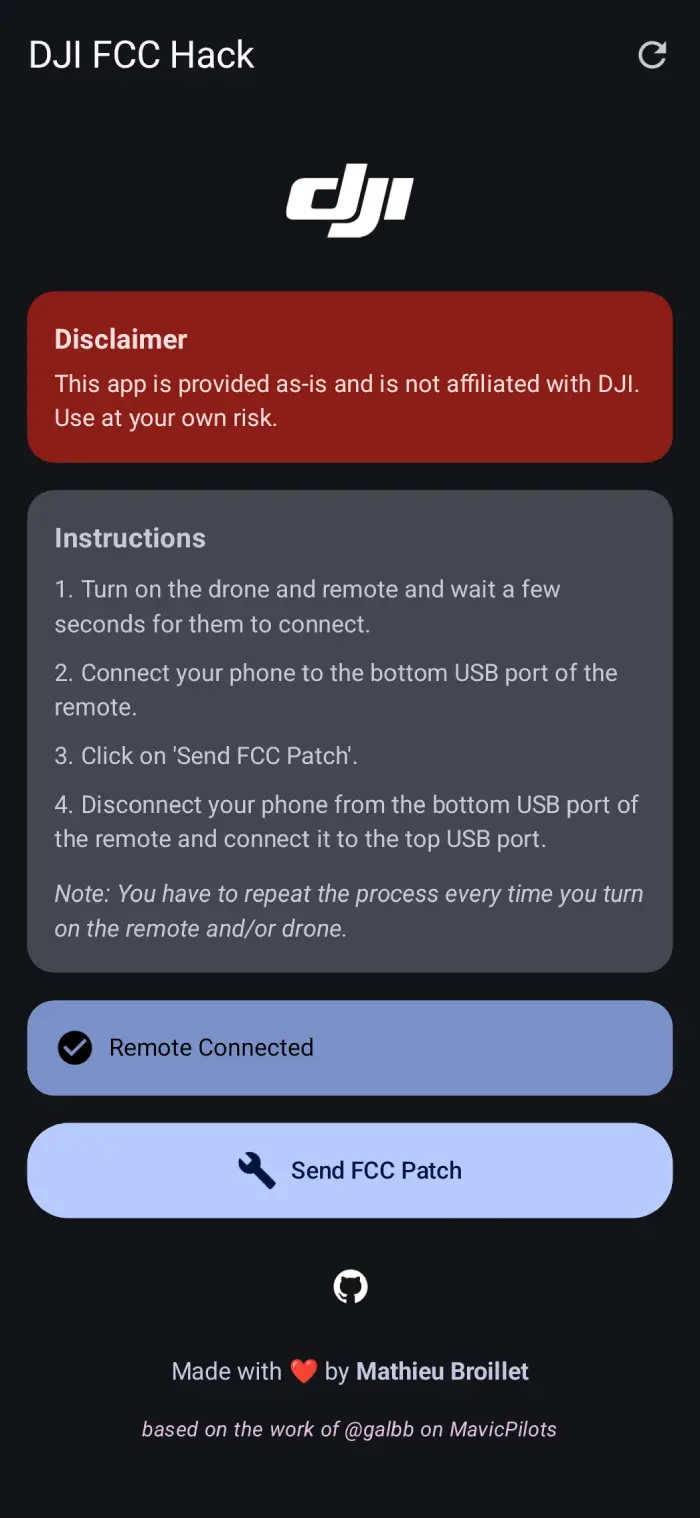Viewport: 700px width, 1518px height.
Task: Open the Disclaimer card
Action: [350, 377]
